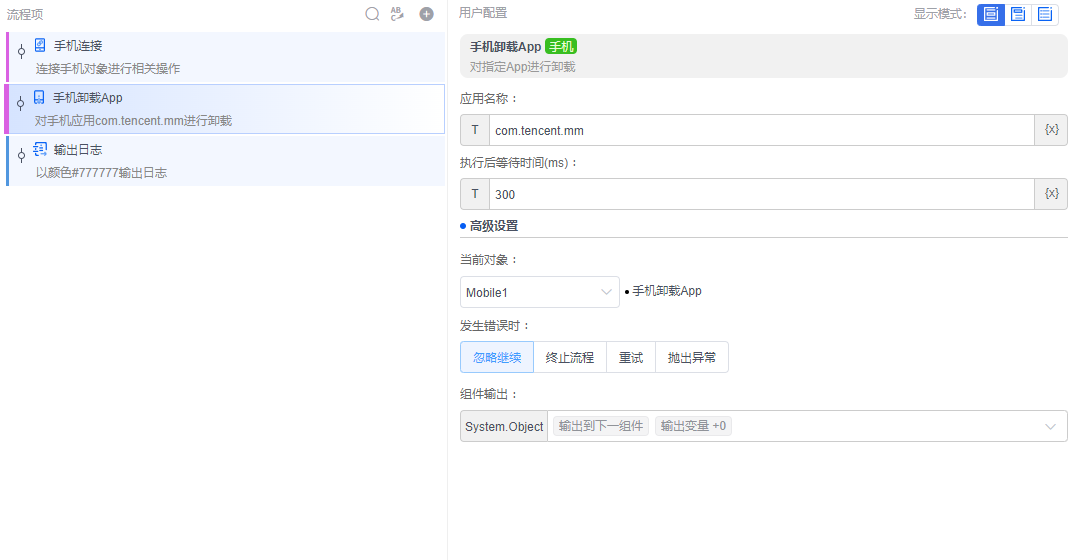Viewport: 1076px width, 560px height.
Task: Click the 手机卸载App text beside Mobile1
Action: [666, 291]
